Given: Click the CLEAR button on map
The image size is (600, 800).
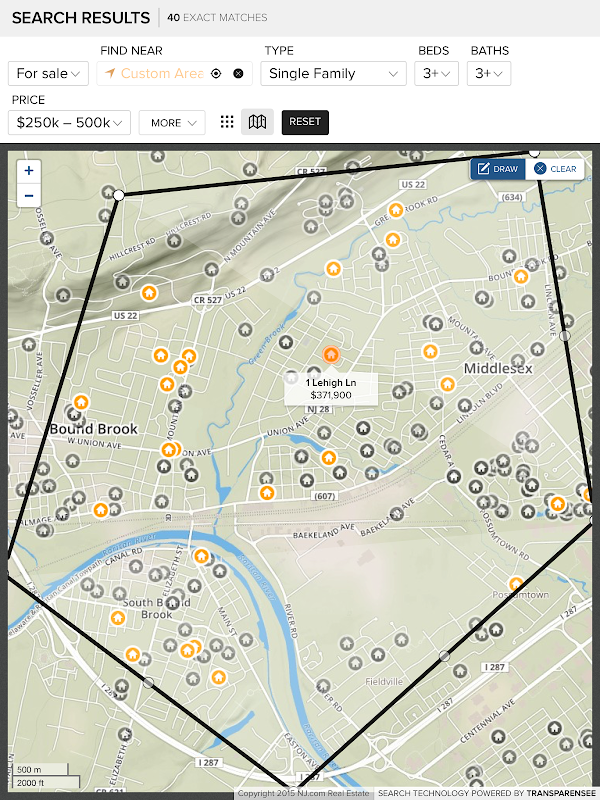Looking at the screenshot, I should 555,169.
